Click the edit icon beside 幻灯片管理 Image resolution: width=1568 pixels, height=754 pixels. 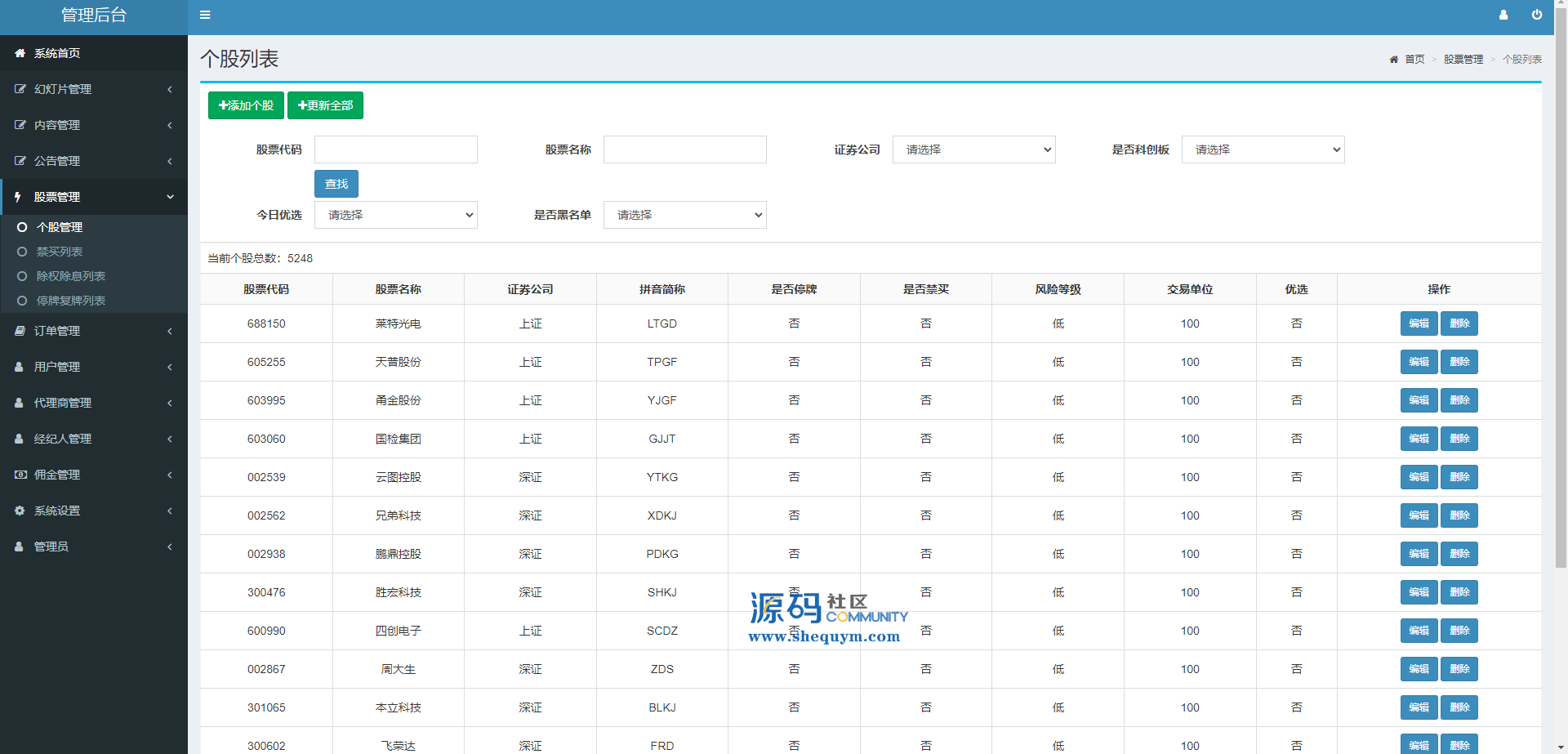click(20, 89)
